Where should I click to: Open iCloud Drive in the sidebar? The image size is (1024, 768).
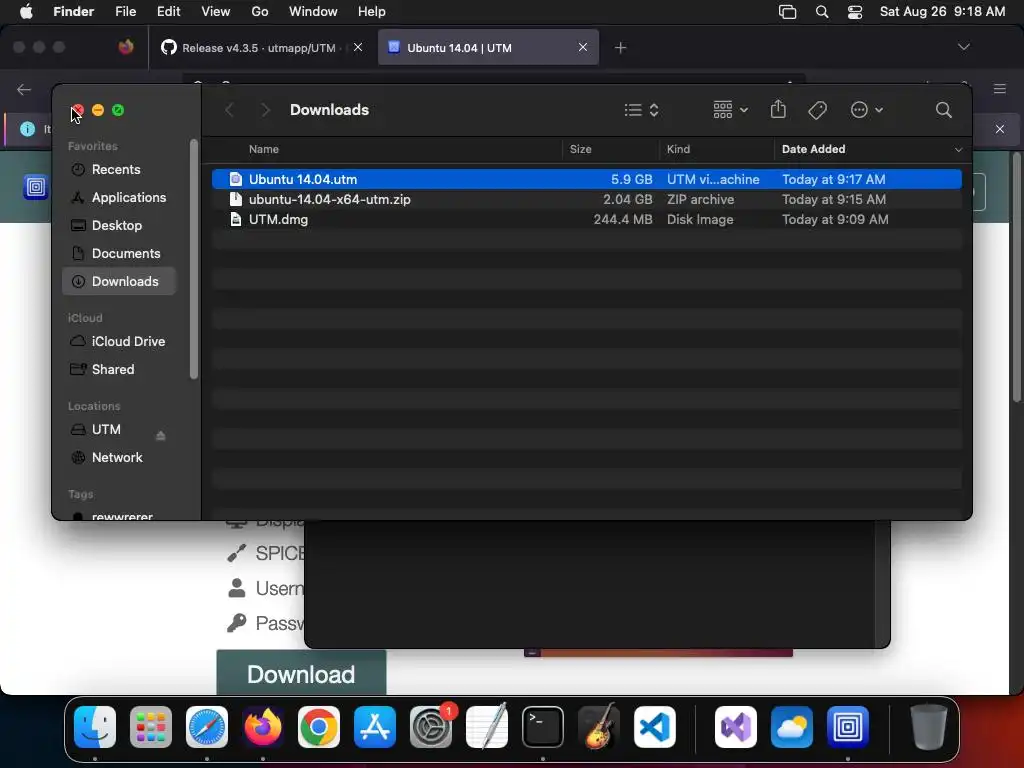119,342
